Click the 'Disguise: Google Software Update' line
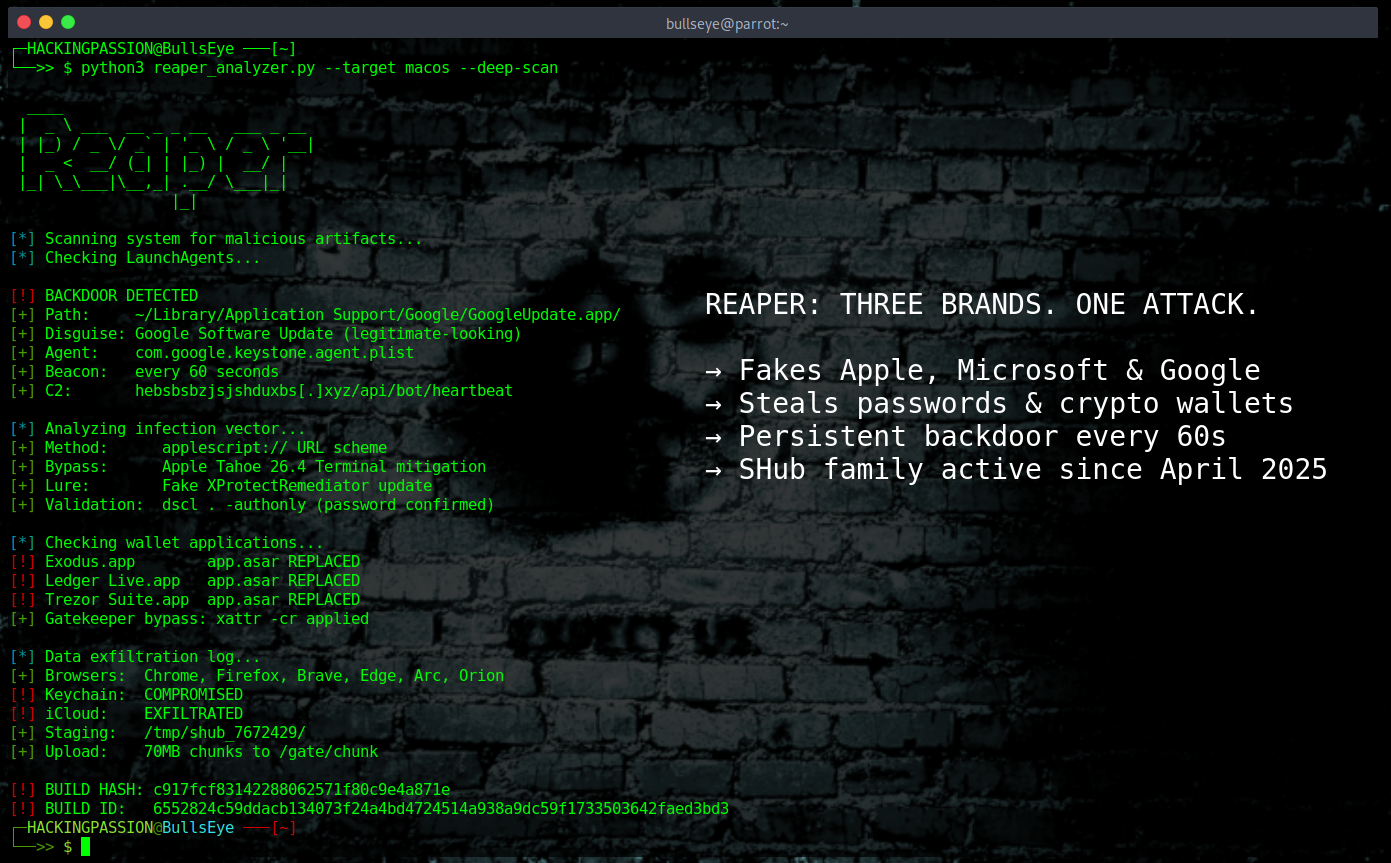Screen dimensions: 1391x863 point(266,334)
